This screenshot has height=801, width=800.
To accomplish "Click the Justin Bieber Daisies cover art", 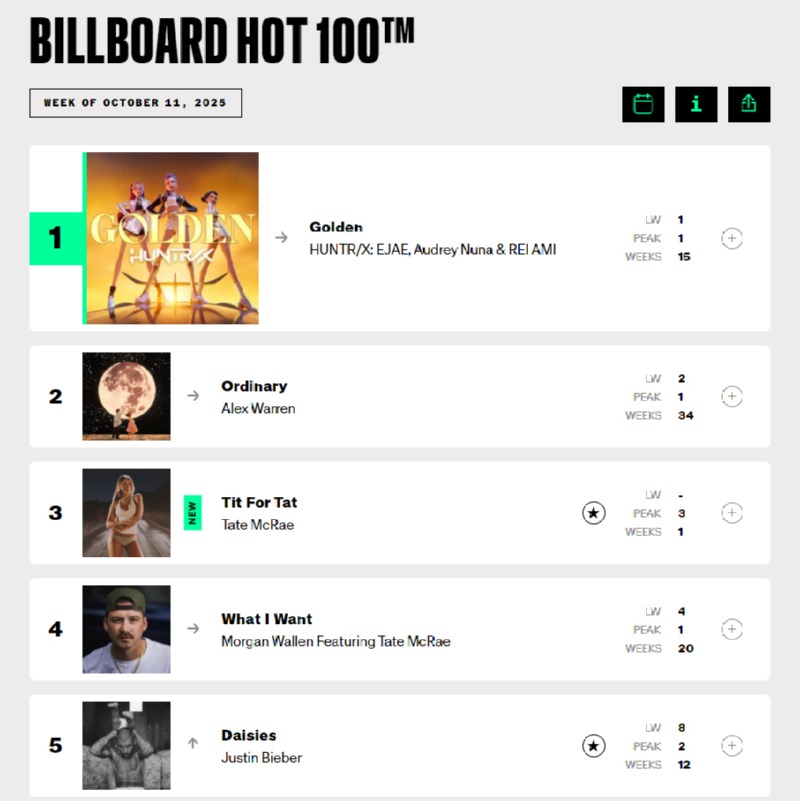I will 126,745.
